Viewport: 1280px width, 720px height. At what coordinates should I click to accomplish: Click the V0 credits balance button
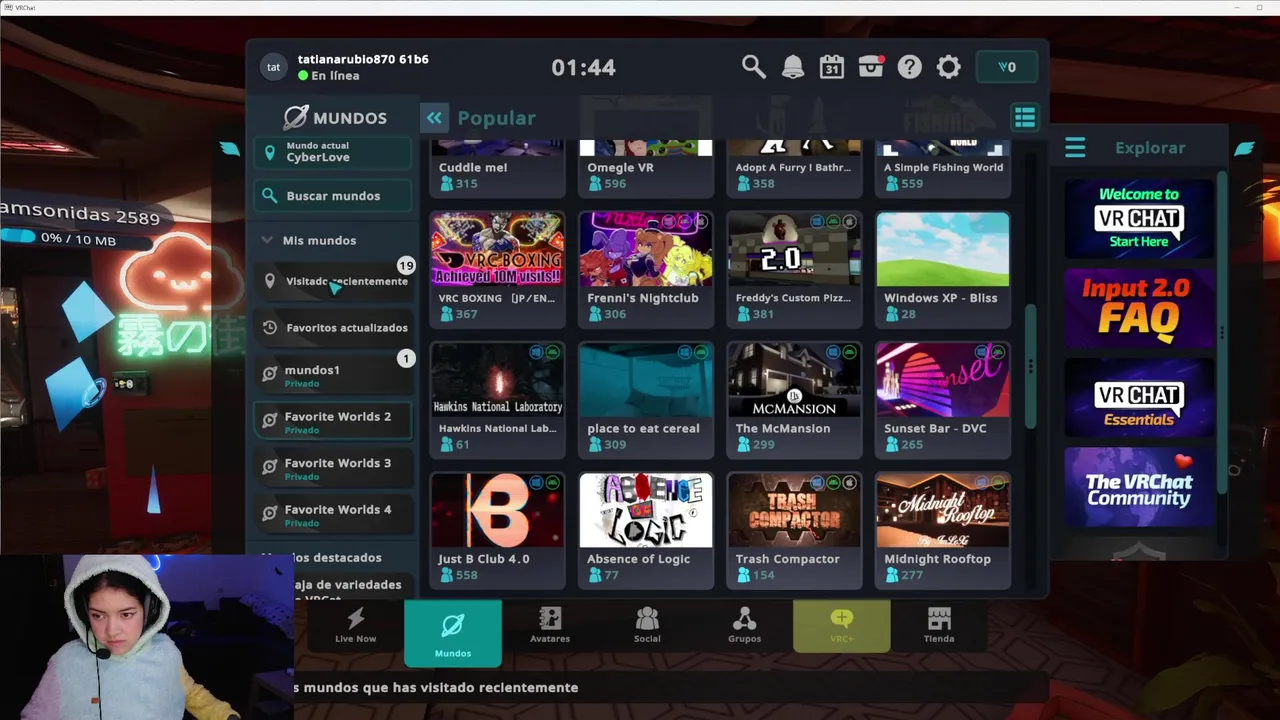point(1007,67)
